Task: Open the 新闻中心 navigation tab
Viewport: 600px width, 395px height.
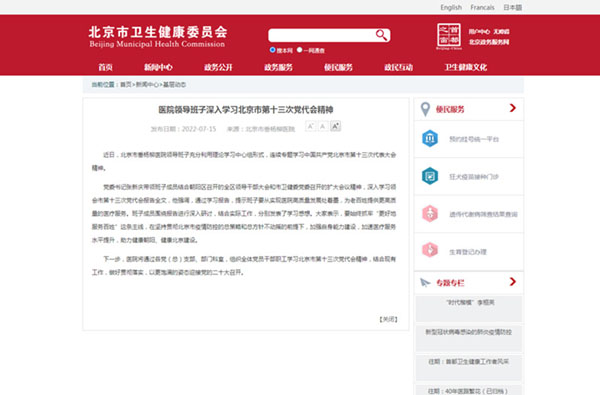Action: [158, 67]
